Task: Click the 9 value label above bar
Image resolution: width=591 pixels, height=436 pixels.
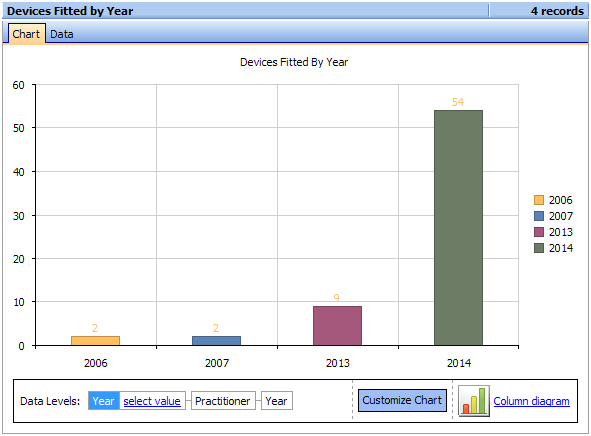Action: point(336,298)
